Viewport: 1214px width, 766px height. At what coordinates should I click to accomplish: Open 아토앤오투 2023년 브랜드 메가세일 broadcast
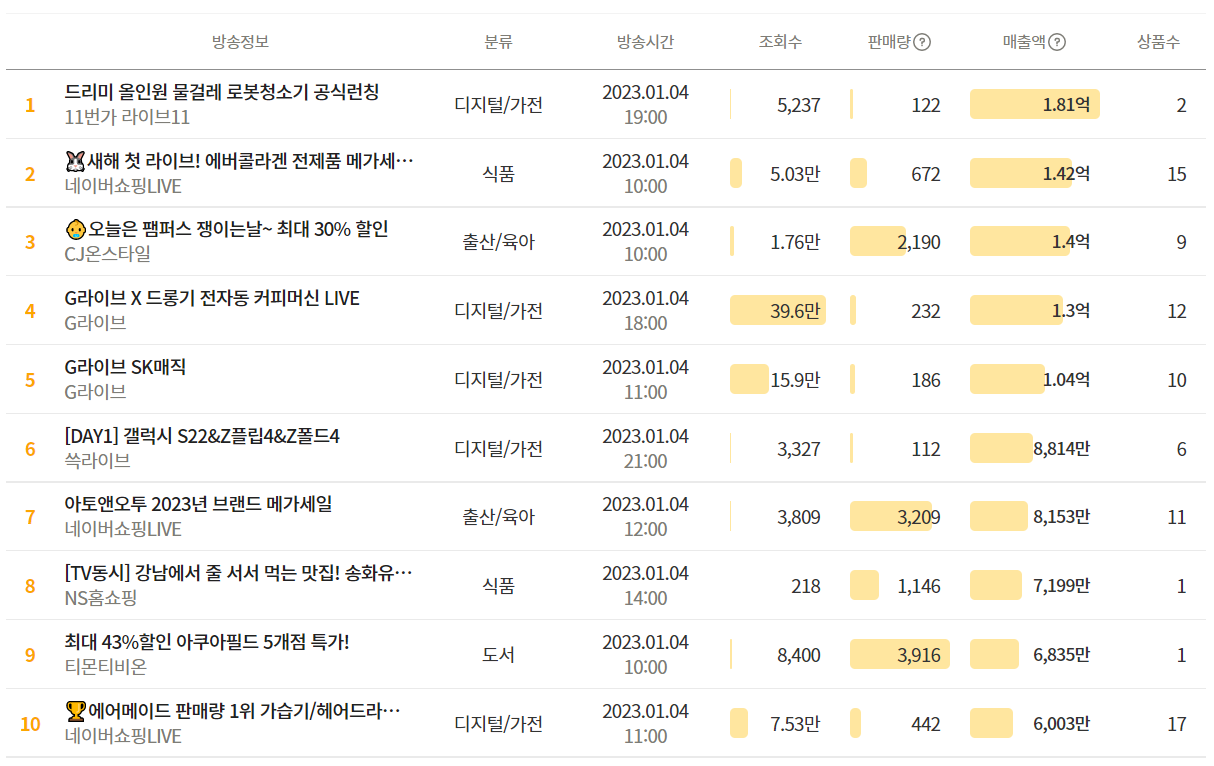[x=198, y=504]
